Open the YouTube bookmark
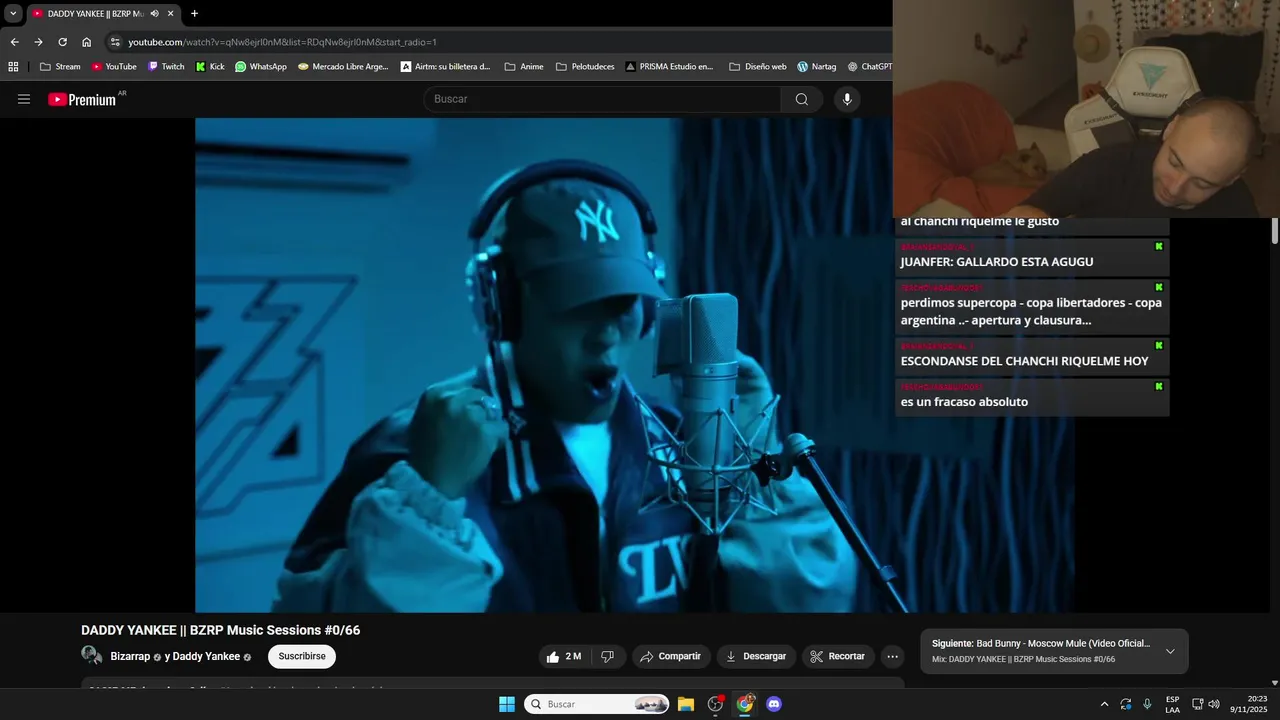Viewport: 1280px width, 720px height. pyautogui.click(x=113, y=67)
